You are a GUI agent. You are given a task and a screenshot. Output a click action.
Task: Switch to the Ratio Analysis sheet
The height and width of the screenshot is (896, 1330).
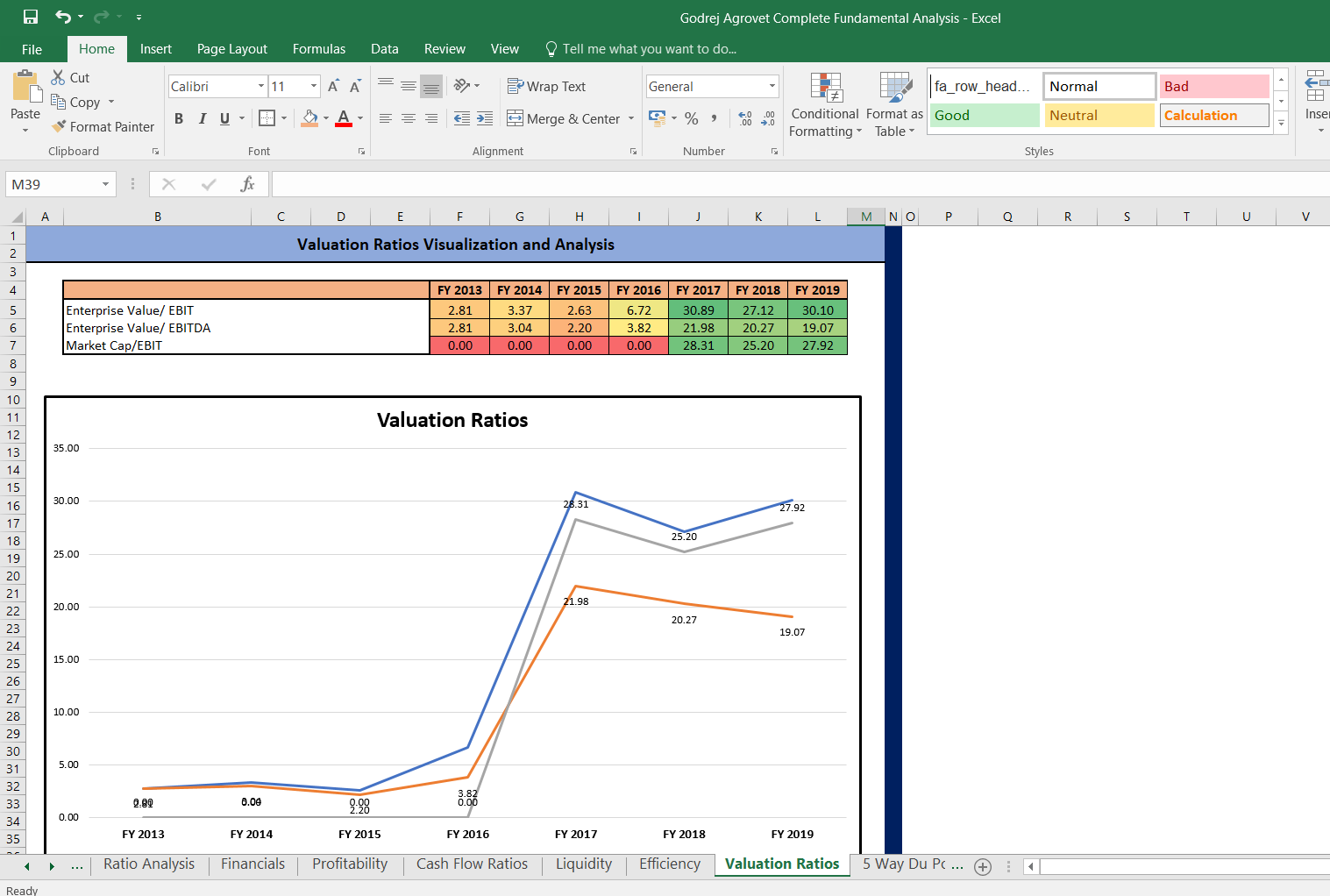point(149,864)
